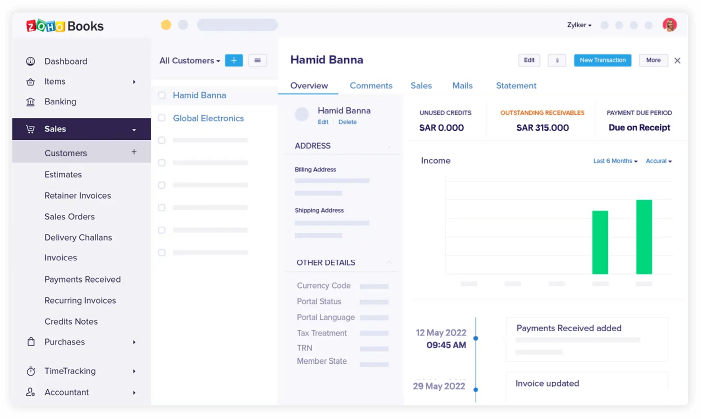
Task: Open the Zylker organization dropdown
Action: pyautogui.click(x=579, y=25)
